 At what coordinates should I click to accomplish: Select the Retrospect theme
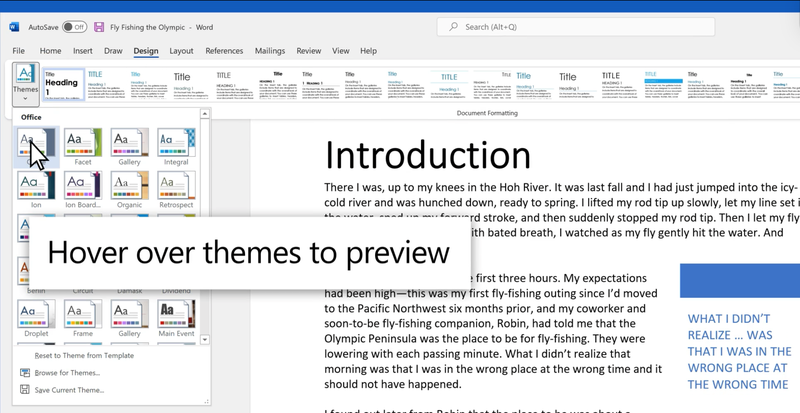tap(176, 187)
